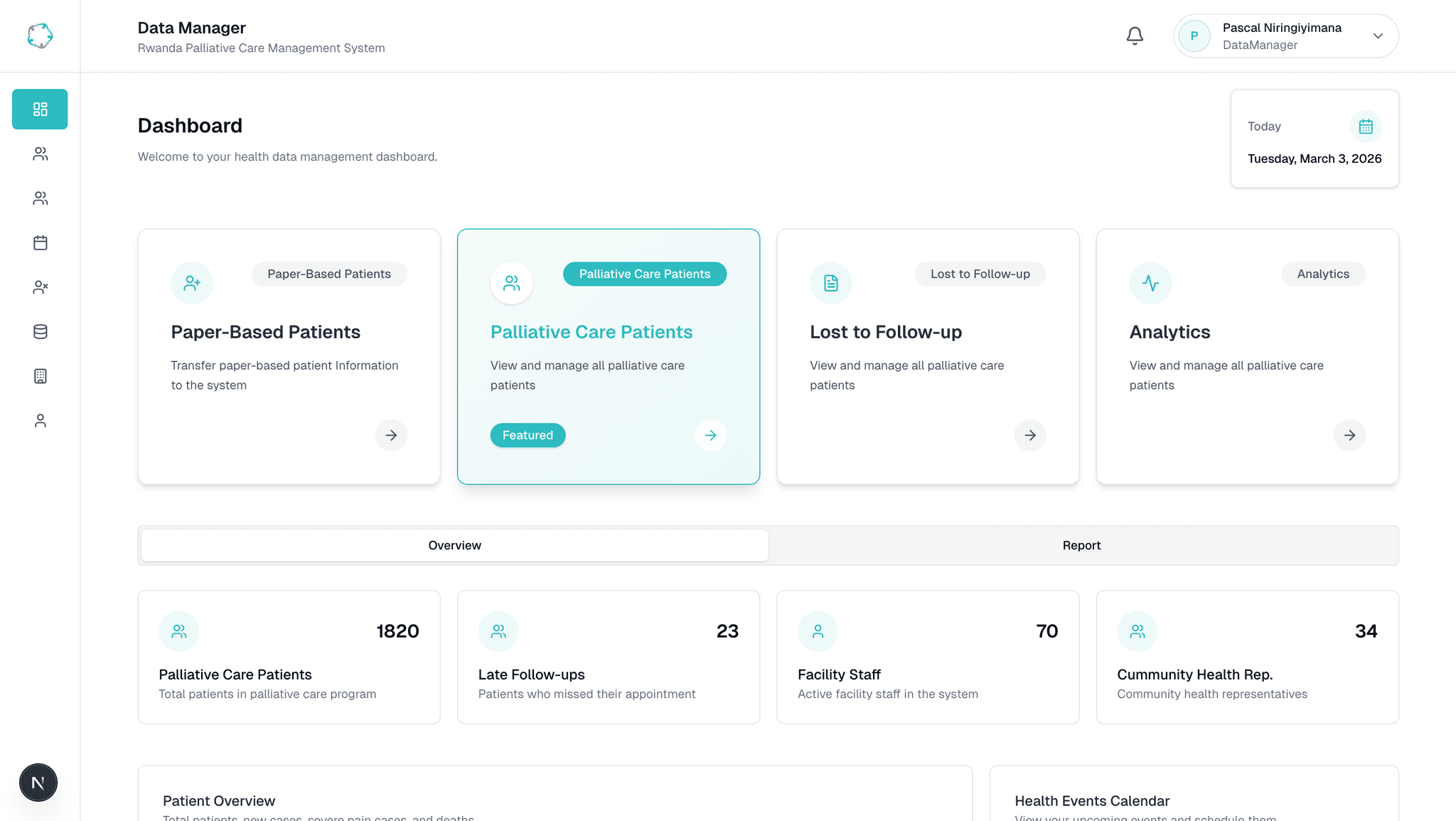This screenshot has height=821, width=1456.
Task: Click the Late Follow-ups stat card
Action: point(608,657)
